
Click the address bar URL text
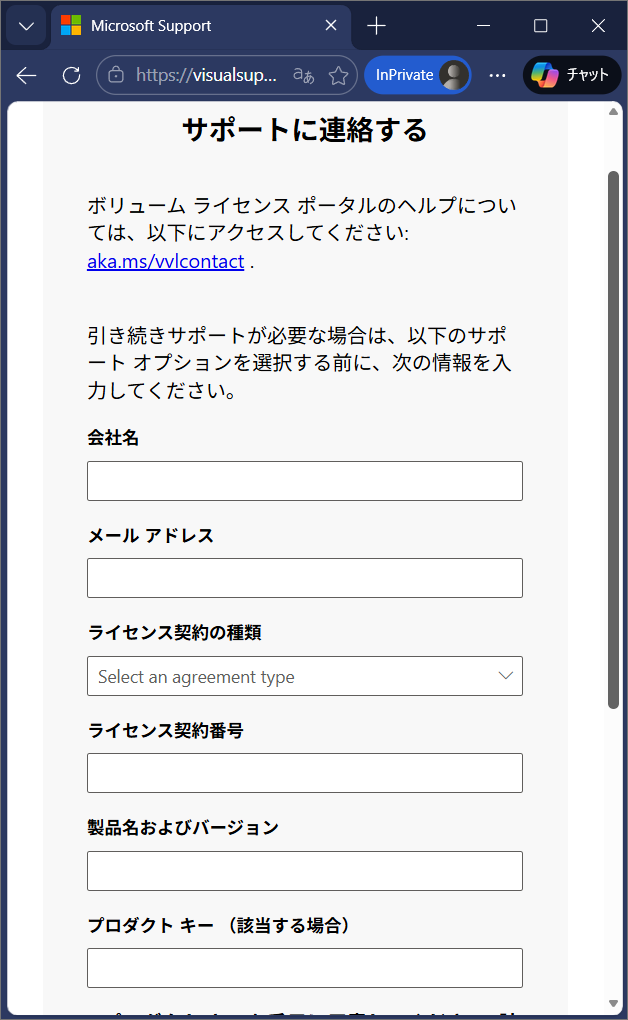[206, 75]
